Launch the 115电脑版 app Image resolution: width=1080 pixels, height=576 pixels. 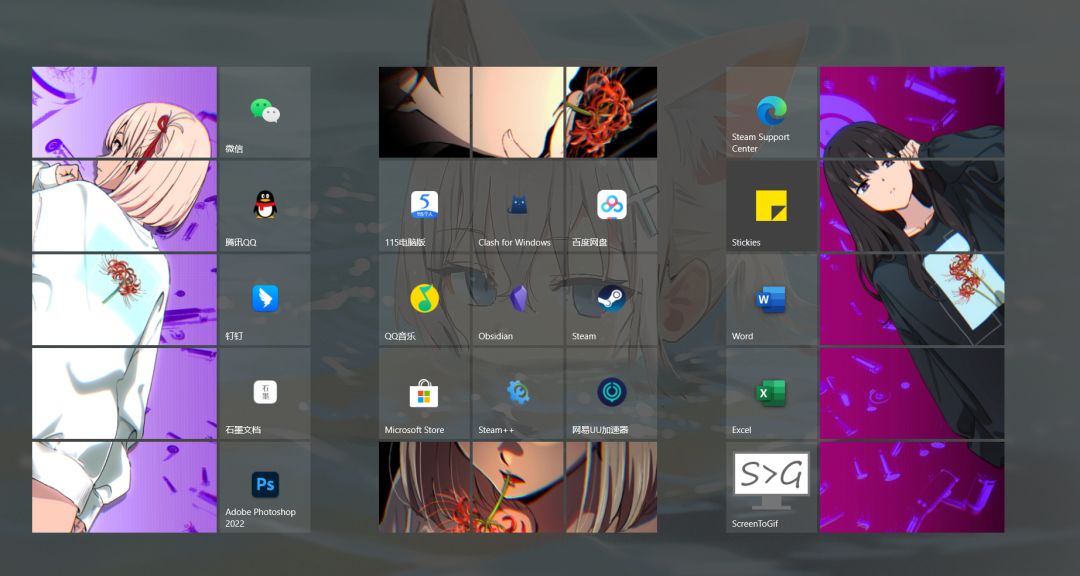pyautogui.click(x=423, y=205)
